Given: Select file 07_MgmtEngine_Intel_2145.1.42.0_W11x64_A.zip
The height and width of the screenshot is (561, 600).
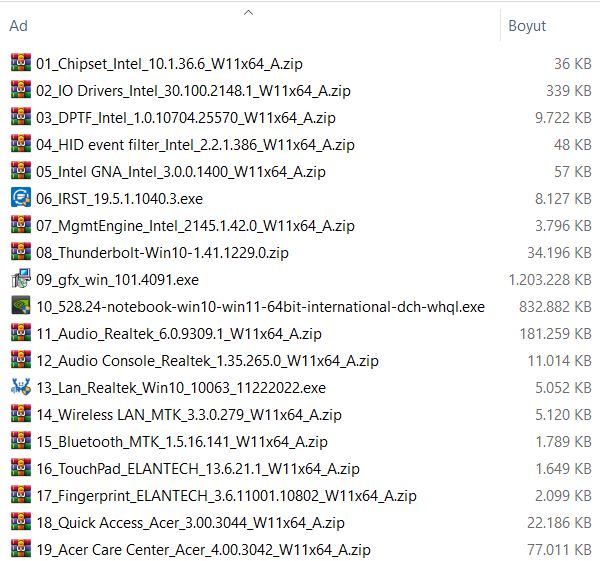Looking at the screenshot, I should (x=195, y=226).
